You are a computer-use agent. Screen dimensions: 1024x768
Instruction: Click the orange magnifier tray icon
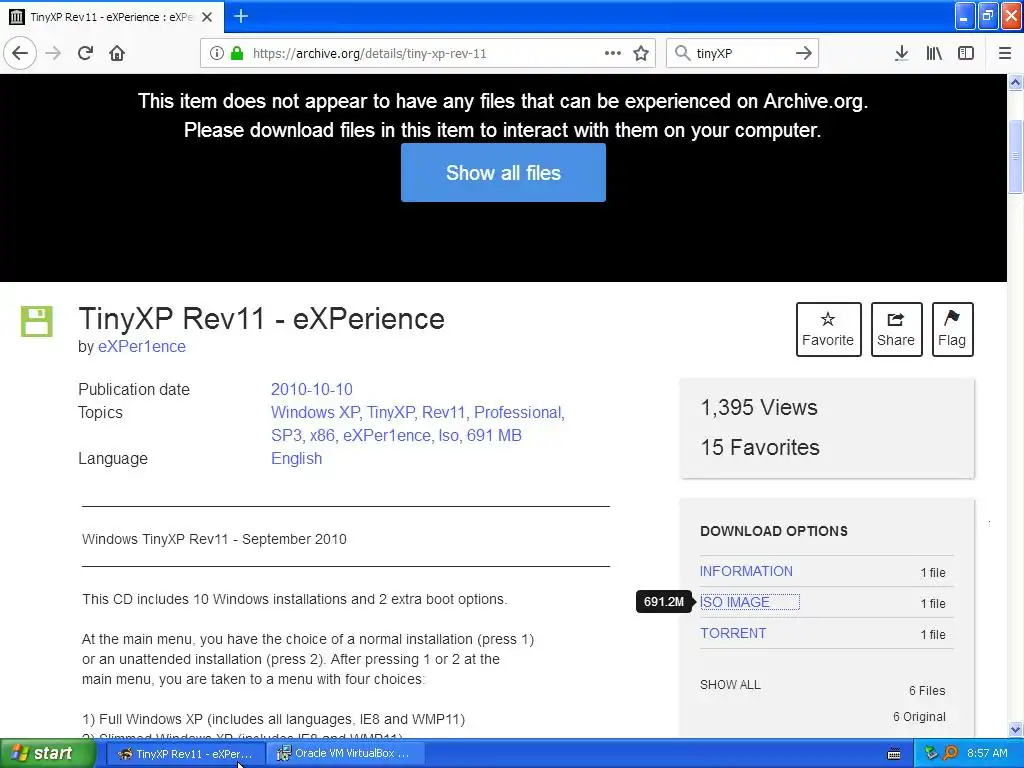950,753
